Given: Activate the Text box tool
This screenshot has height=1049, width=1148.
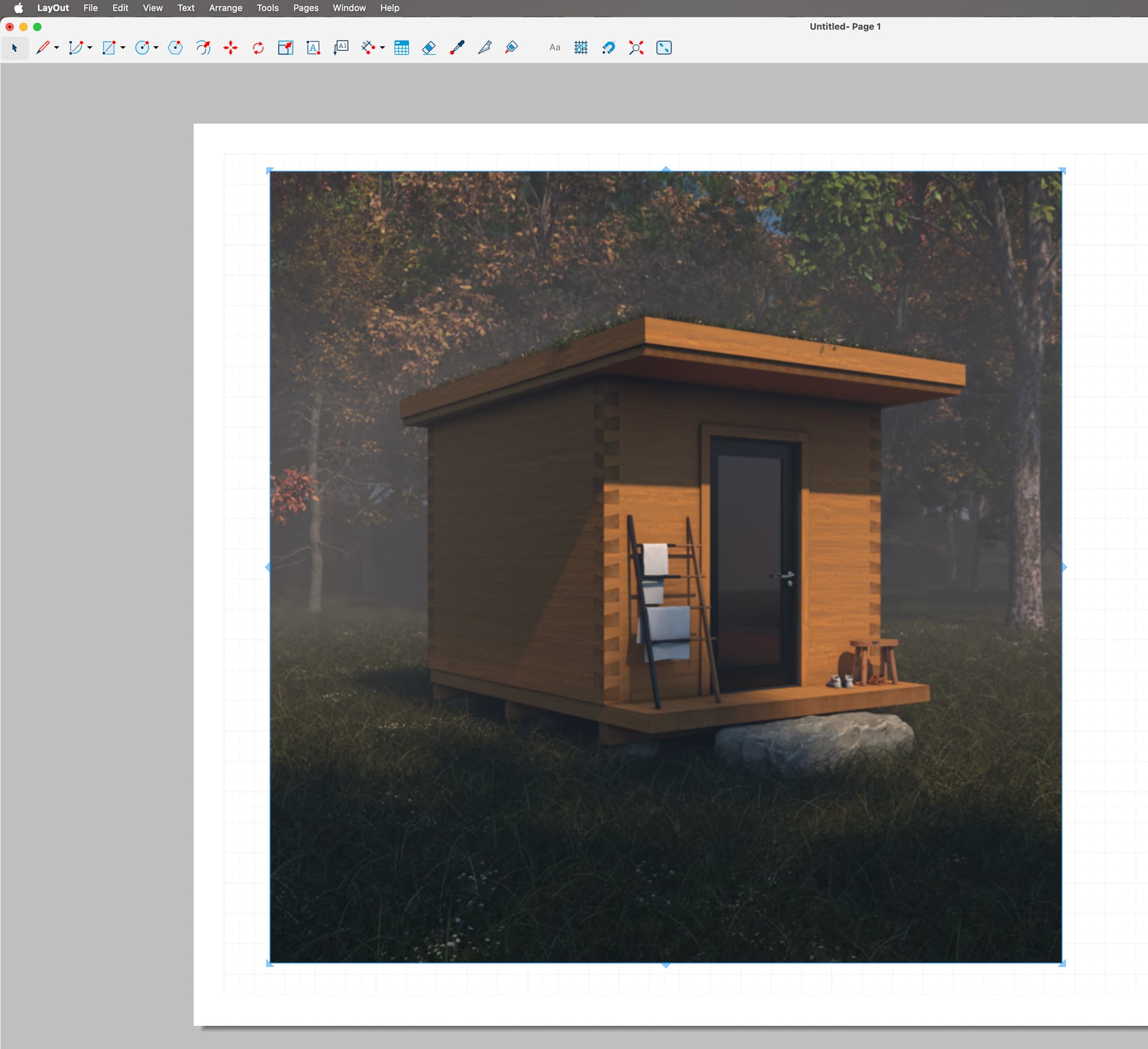Looking at the screenshot, I should pos(313,47).
